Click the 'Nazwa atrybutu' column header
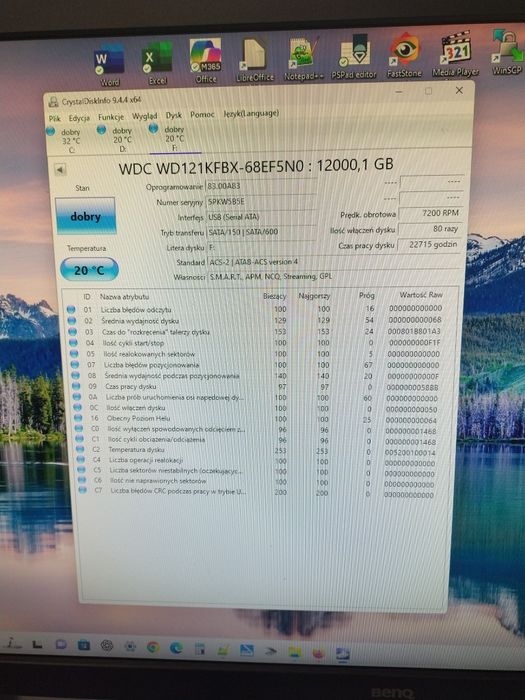This screenshot has width=525, height=700. coord(125,296)
